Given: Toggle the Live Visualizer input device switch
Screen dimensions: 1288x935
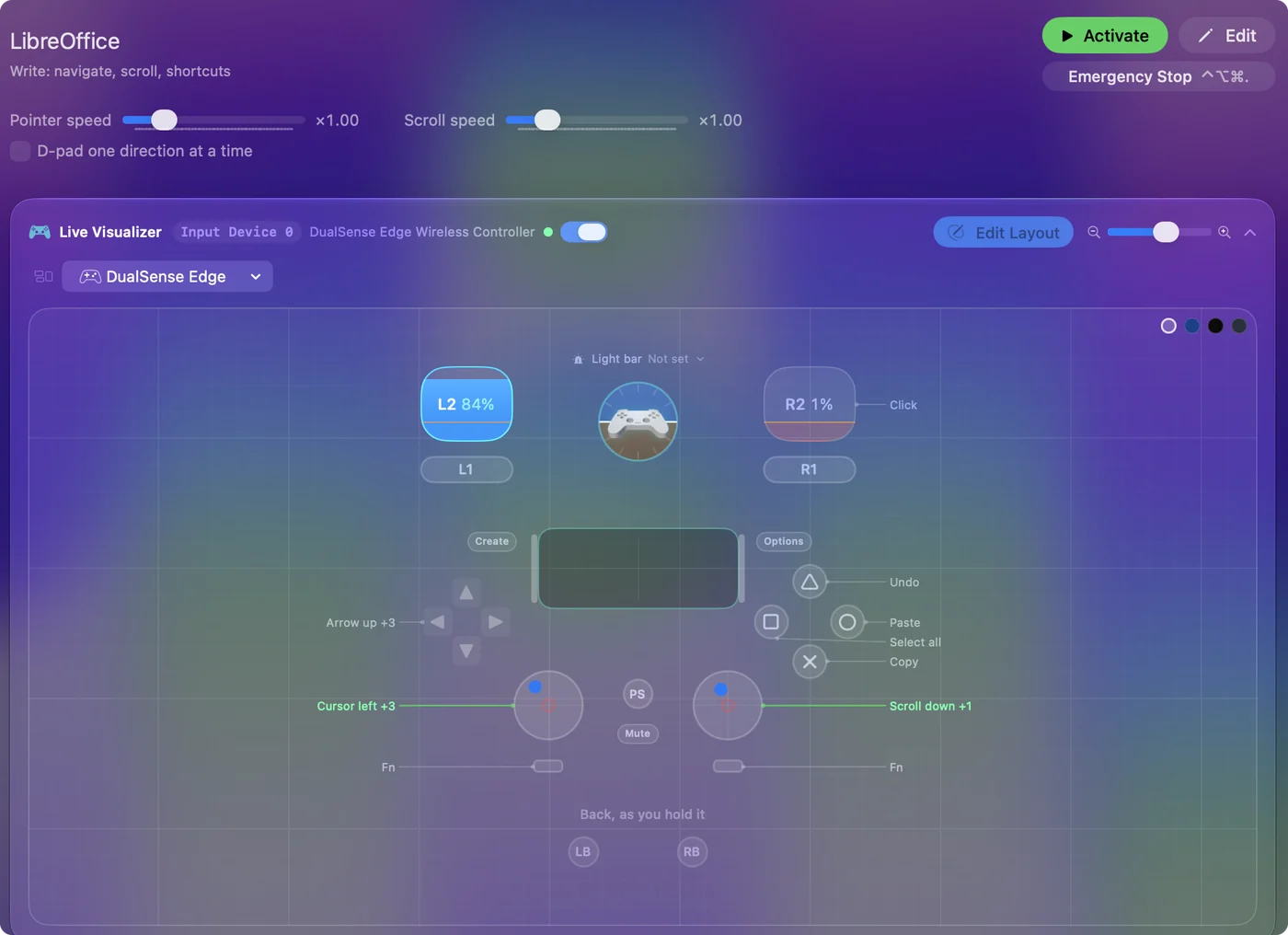Looking at the screenshot, I should [x=584, y=232].
